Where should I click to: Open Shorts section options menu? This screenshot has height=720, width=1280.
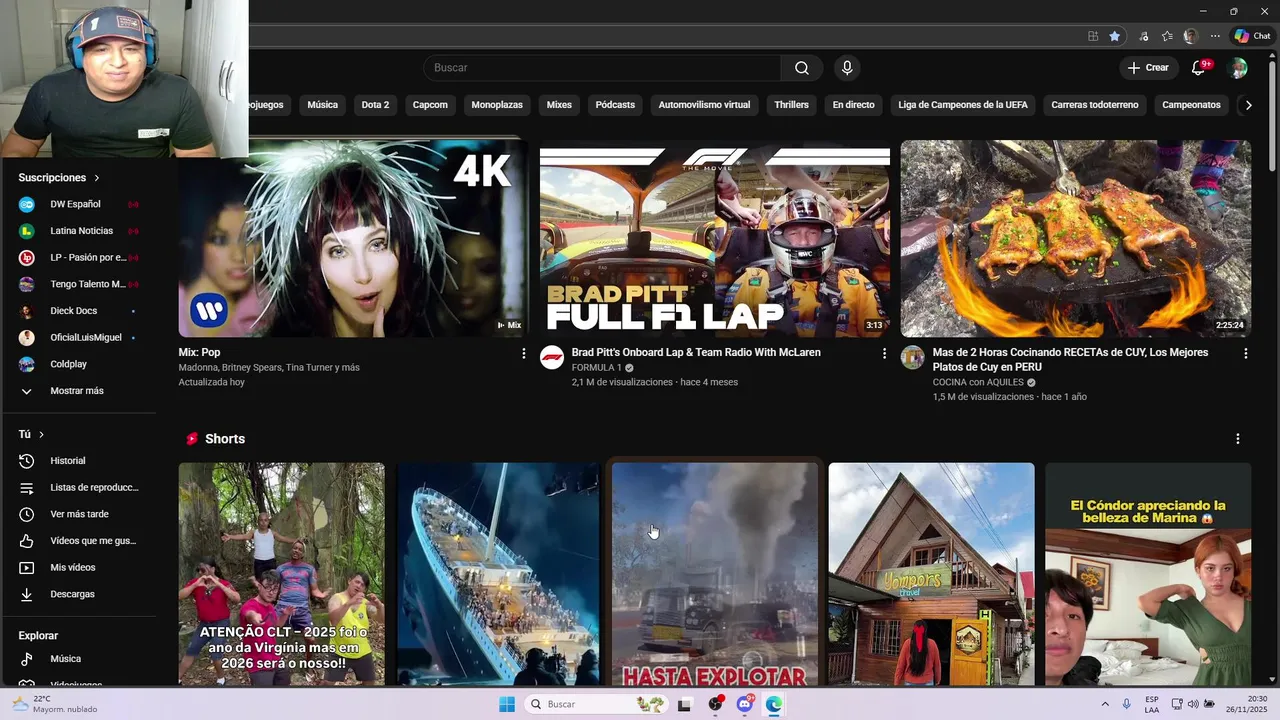point(1238,439)
